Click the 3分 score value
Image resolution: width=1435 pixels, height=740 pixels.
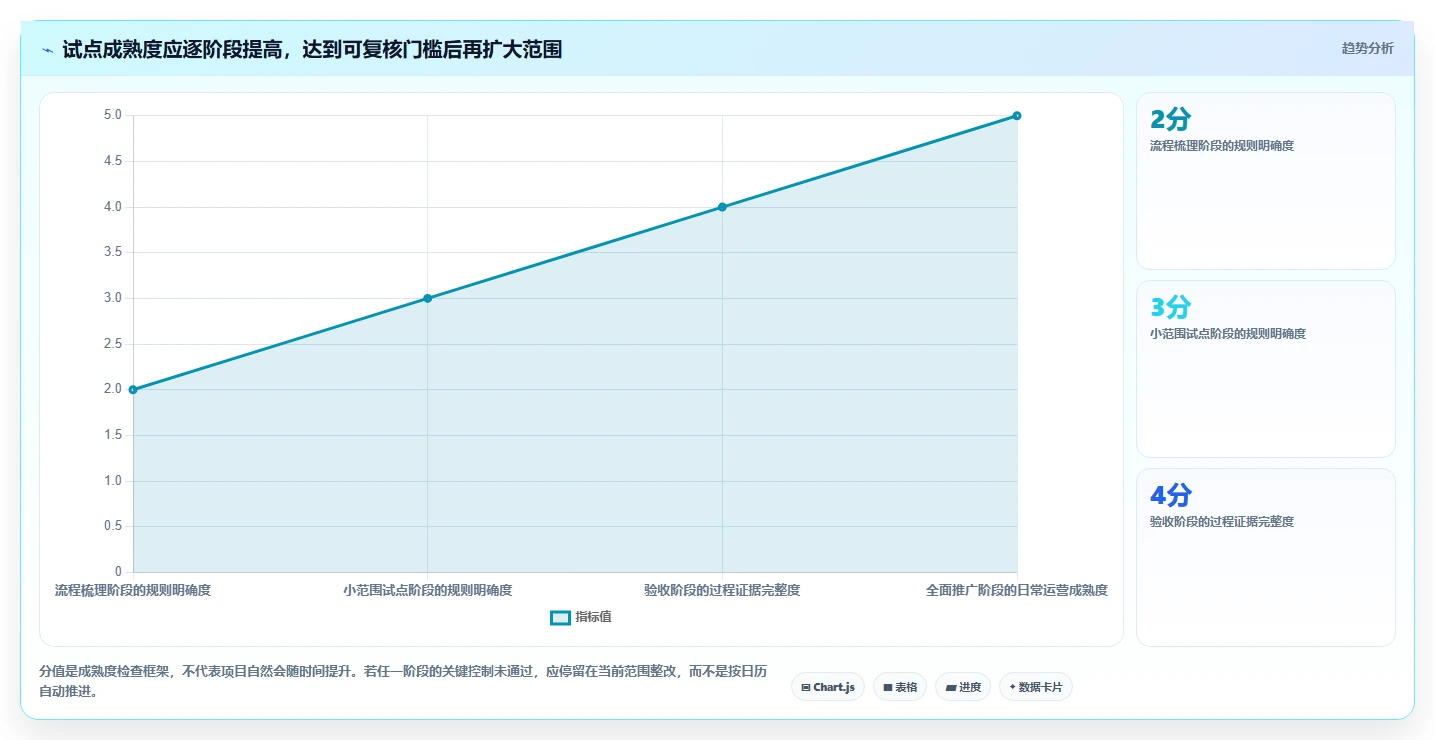[x=1171, y=307]
